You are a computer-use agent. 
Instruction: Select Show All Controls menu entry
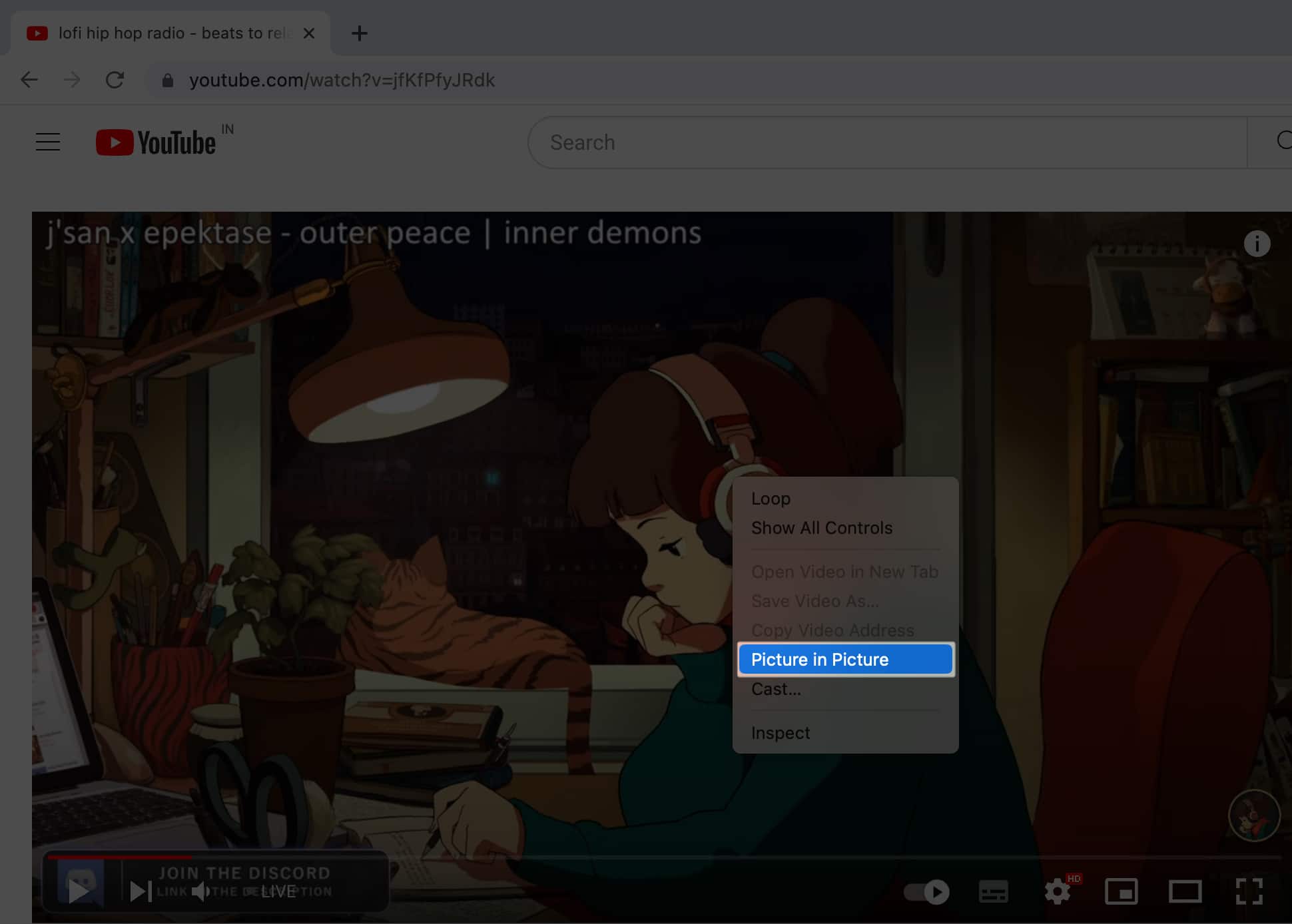[x=845, y=528]
